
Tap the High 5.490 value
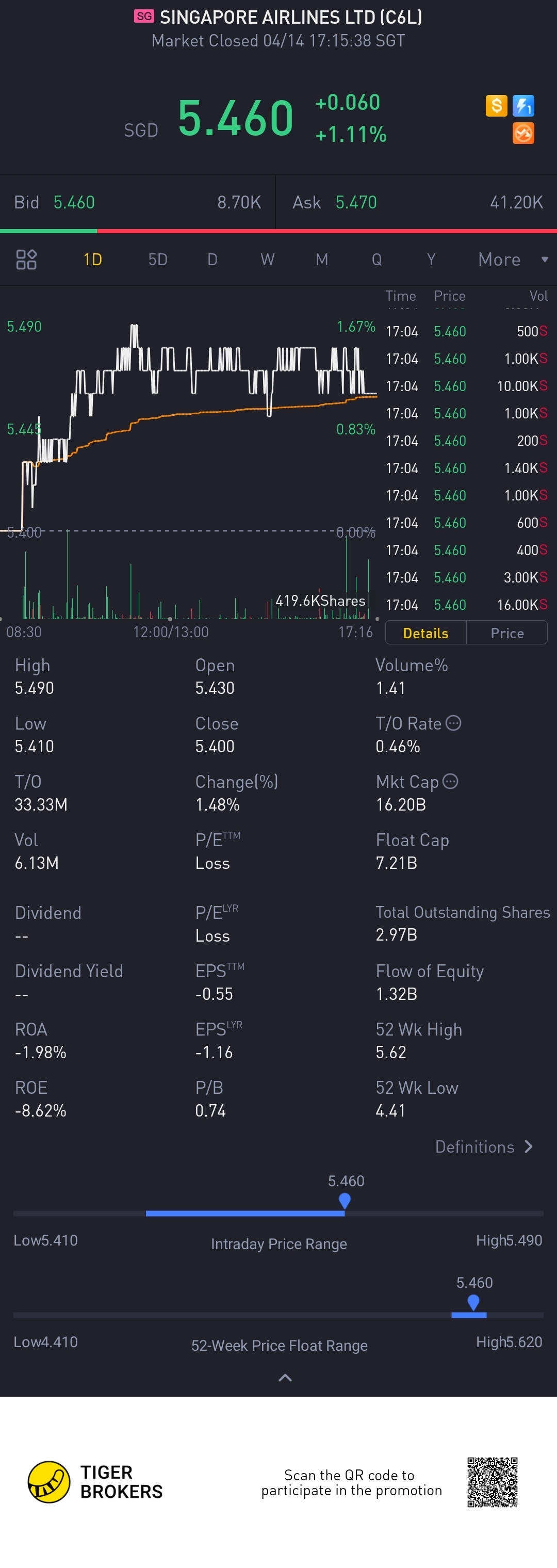[x=34, y=688]
